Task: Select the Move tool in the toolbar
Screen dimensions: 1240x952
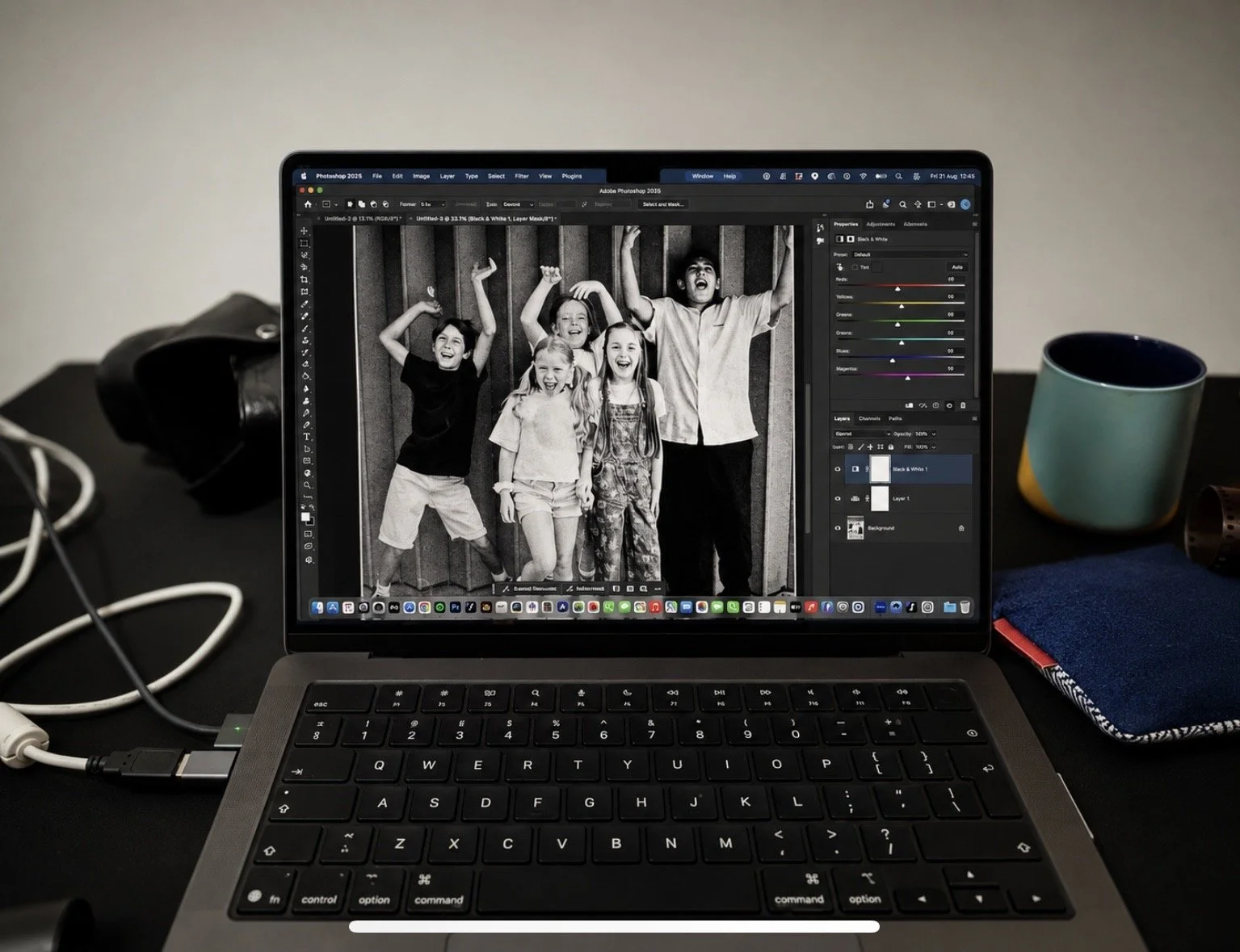Action: pyautogui.click(x=305, y=232)
